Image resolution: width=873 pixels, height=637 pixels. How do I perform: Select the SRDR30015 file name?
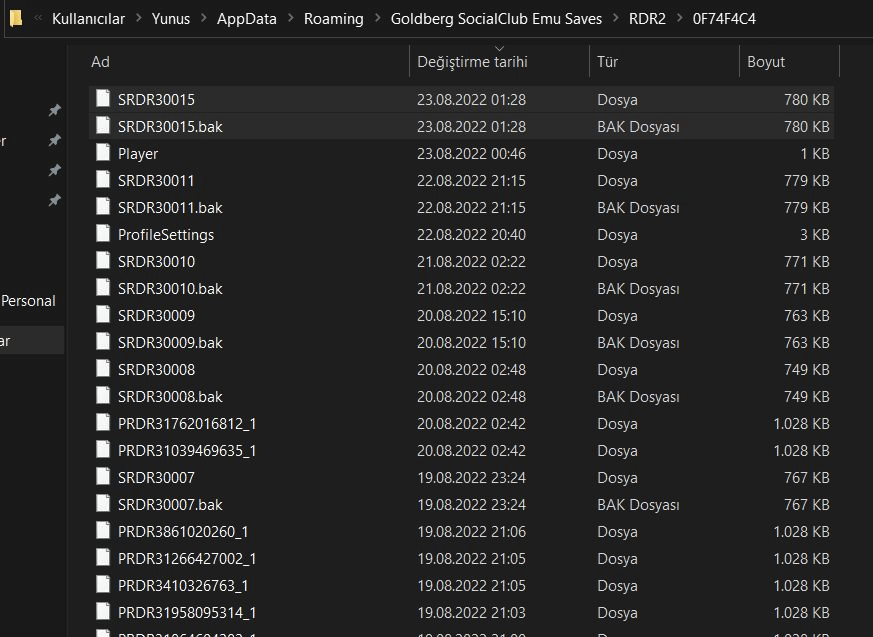pyautogui.click(x=156, y=100)
